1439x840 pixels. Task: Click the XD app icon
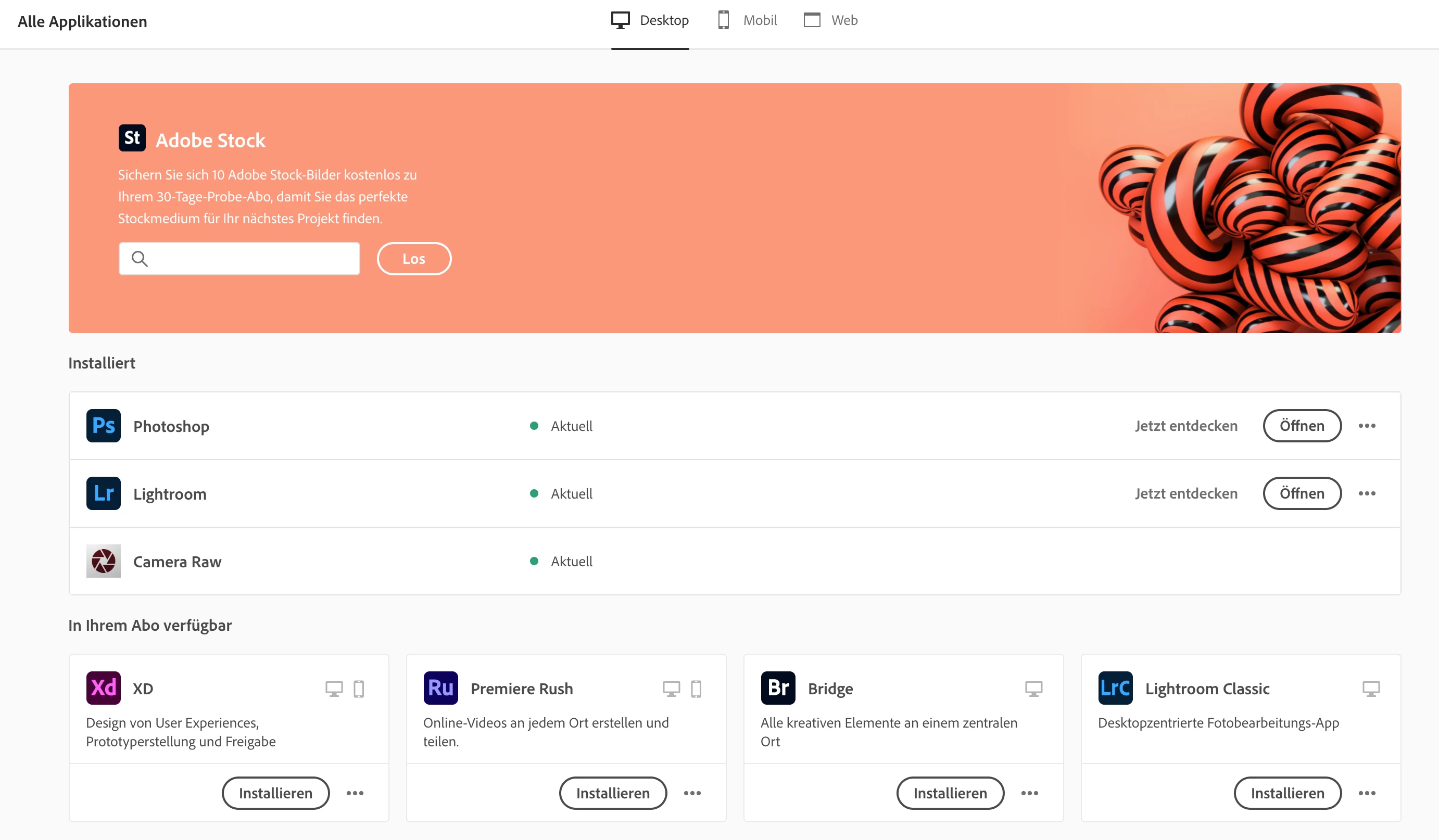(104, 688)
